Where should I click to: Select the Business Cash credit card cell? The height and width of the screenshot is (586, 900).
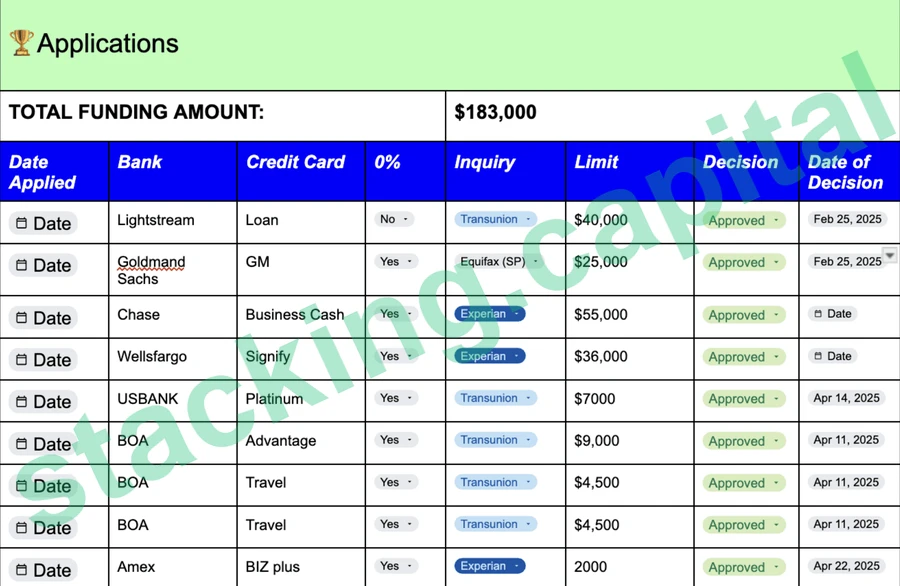coord(301,317)
